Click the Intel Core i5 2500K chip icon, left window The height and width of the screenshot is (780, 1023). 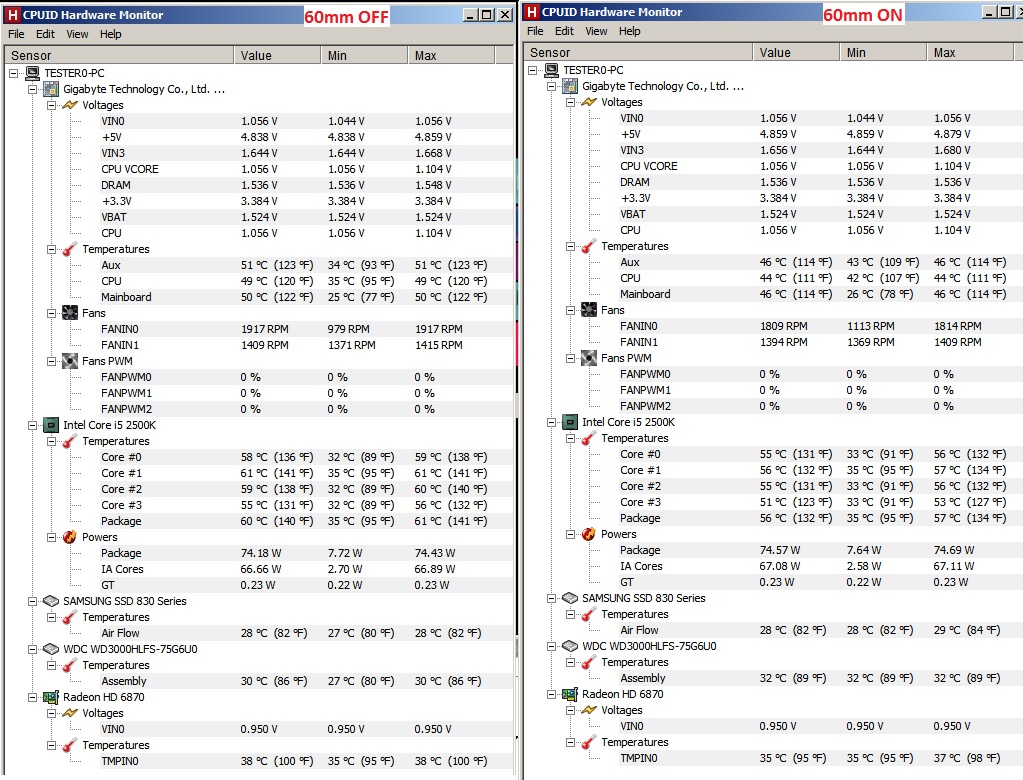51,425
